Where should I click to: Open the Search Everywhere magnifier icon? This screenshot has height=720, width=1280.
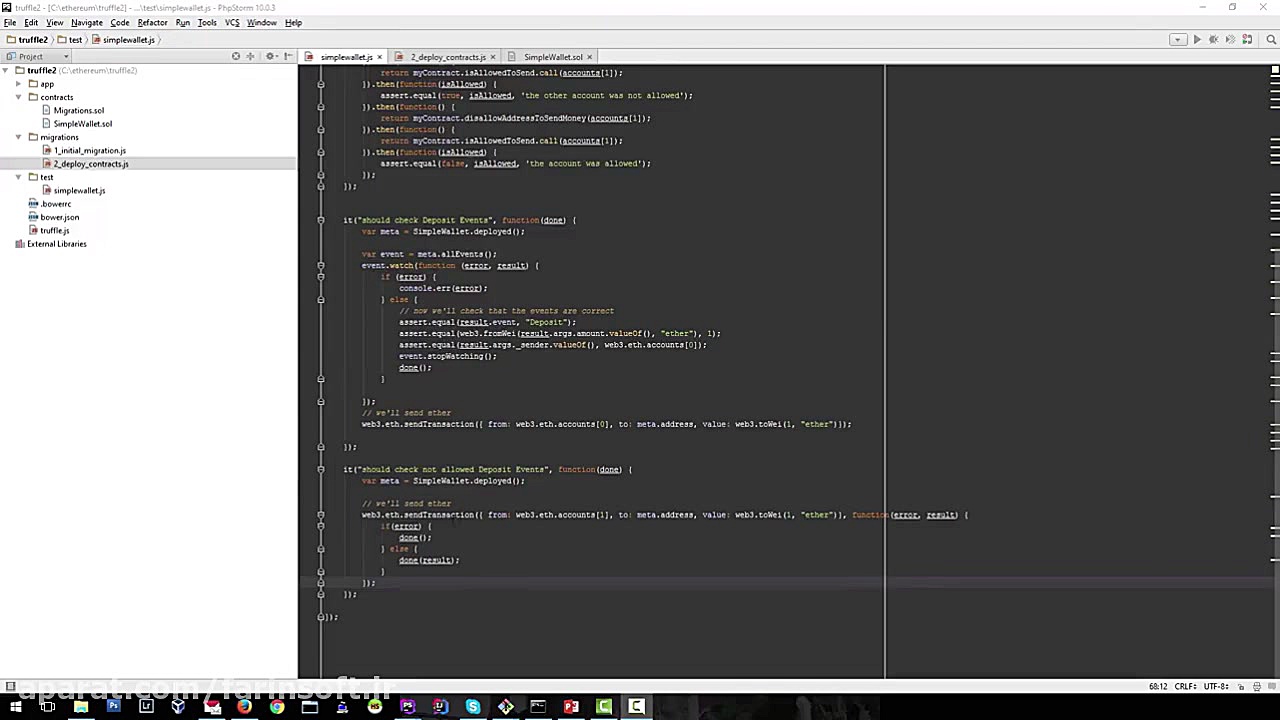tap(1270, 39)
